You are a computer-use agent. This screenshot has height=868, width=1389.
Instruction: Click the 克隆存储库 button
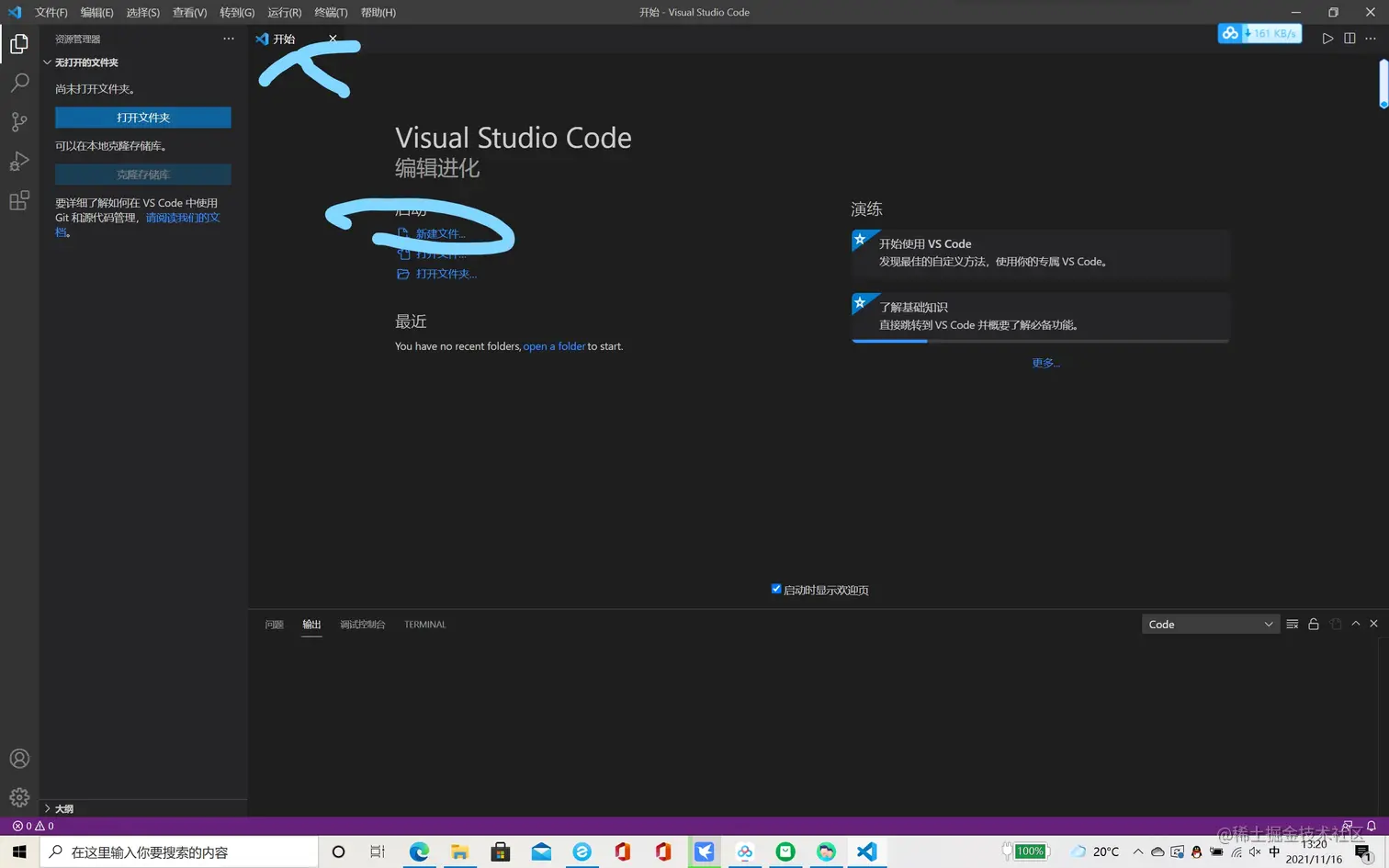[143, 175]
